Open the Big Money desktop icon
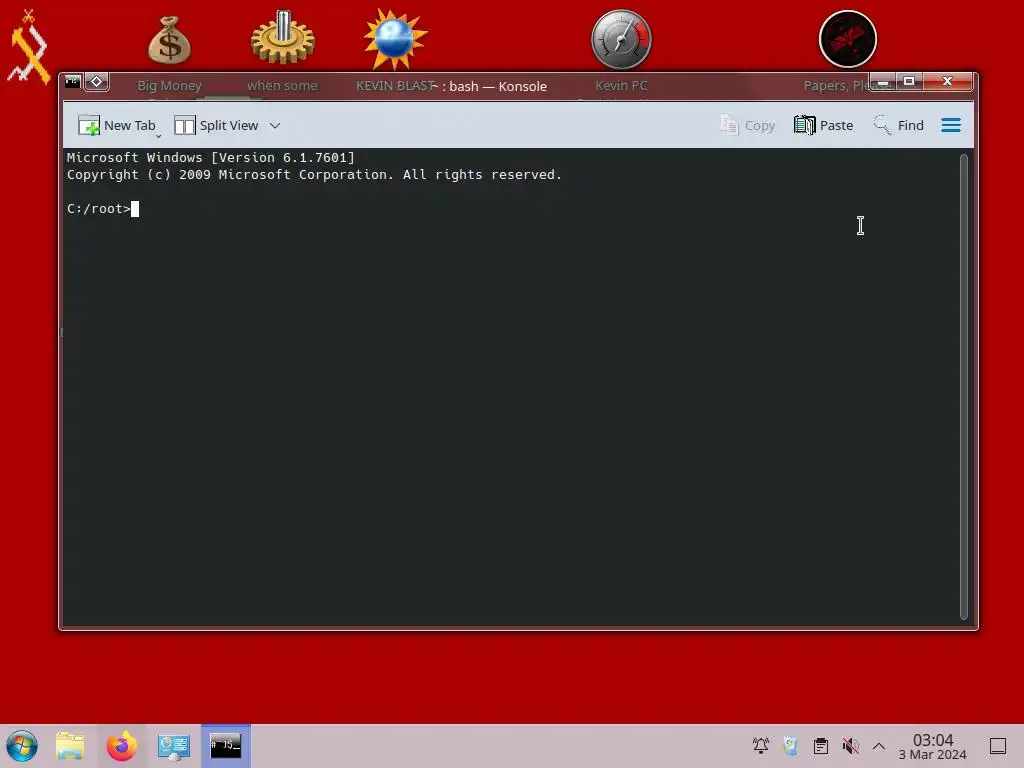The height and width of the screenshot is (768, 1024). [169, 40]
